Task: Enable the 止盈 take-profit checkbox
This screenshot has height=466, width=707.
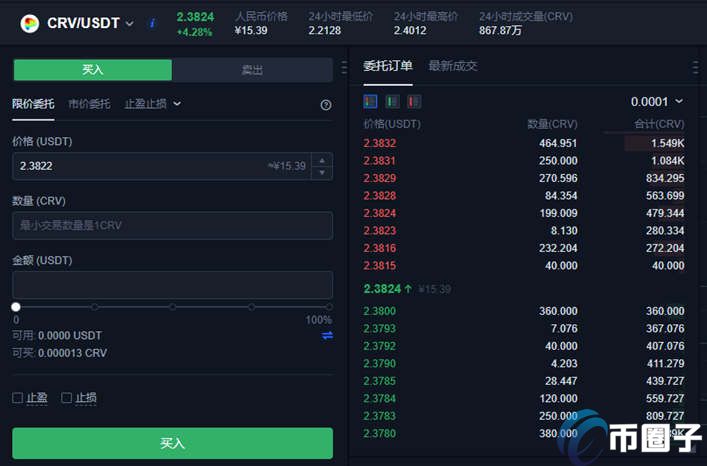Action: (x=18, y=397)
